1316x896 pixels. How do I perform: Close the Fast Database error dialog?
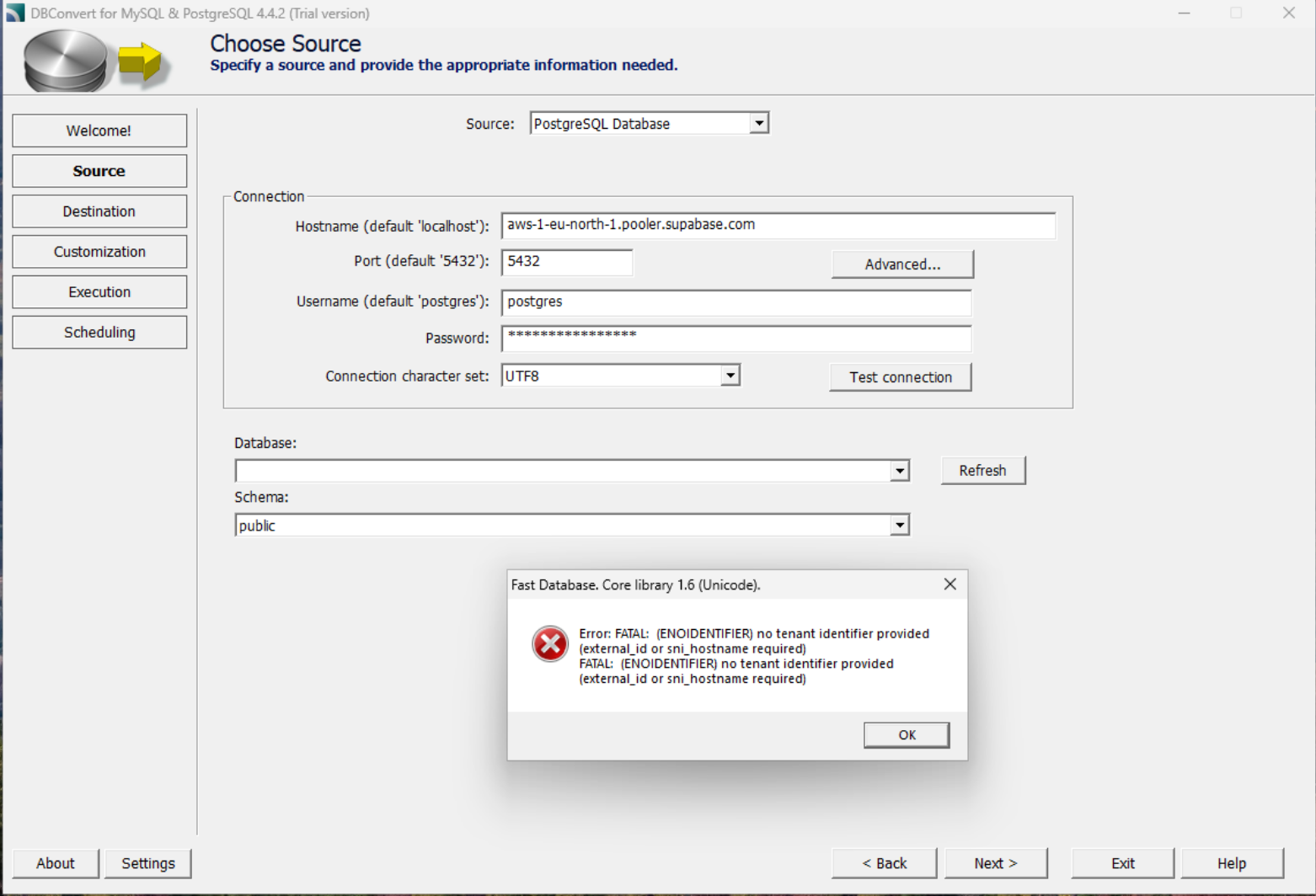pos(950,584)
